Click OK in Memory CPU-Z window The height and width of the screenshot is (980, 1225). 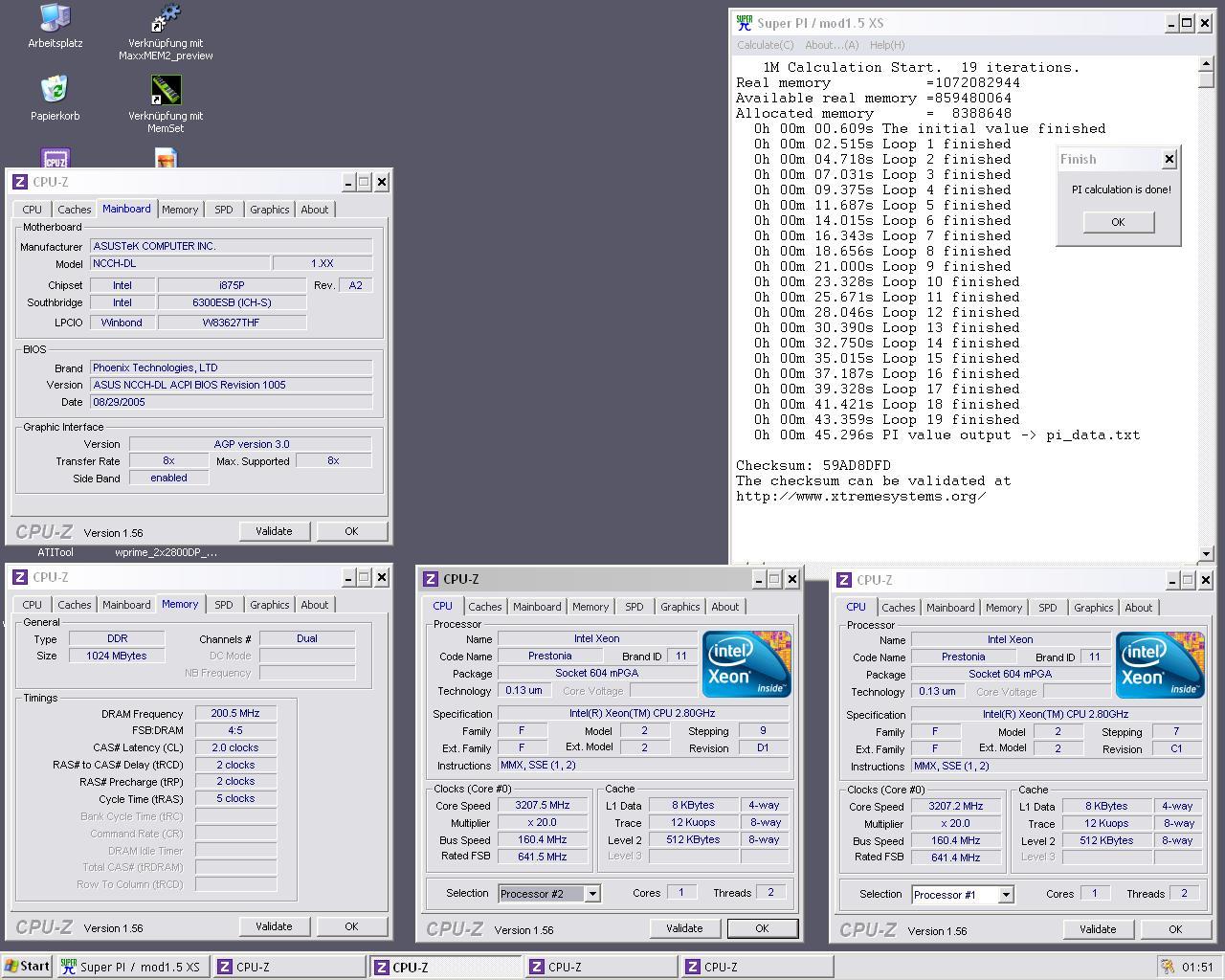pyautogui.click(x=351, y=926)
